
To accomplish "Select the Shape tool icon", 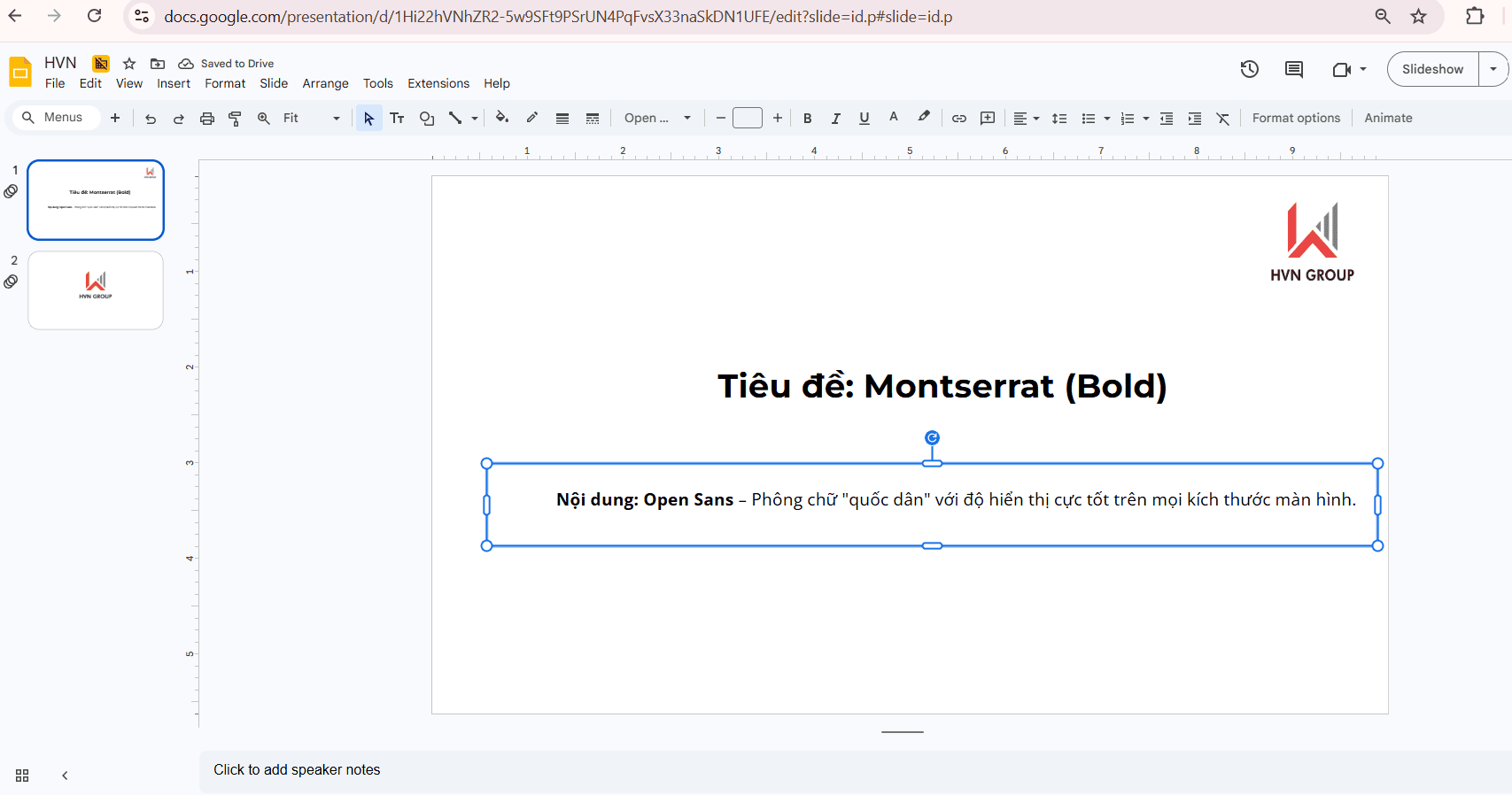I will pyautogui.click(x=427, y=118).
